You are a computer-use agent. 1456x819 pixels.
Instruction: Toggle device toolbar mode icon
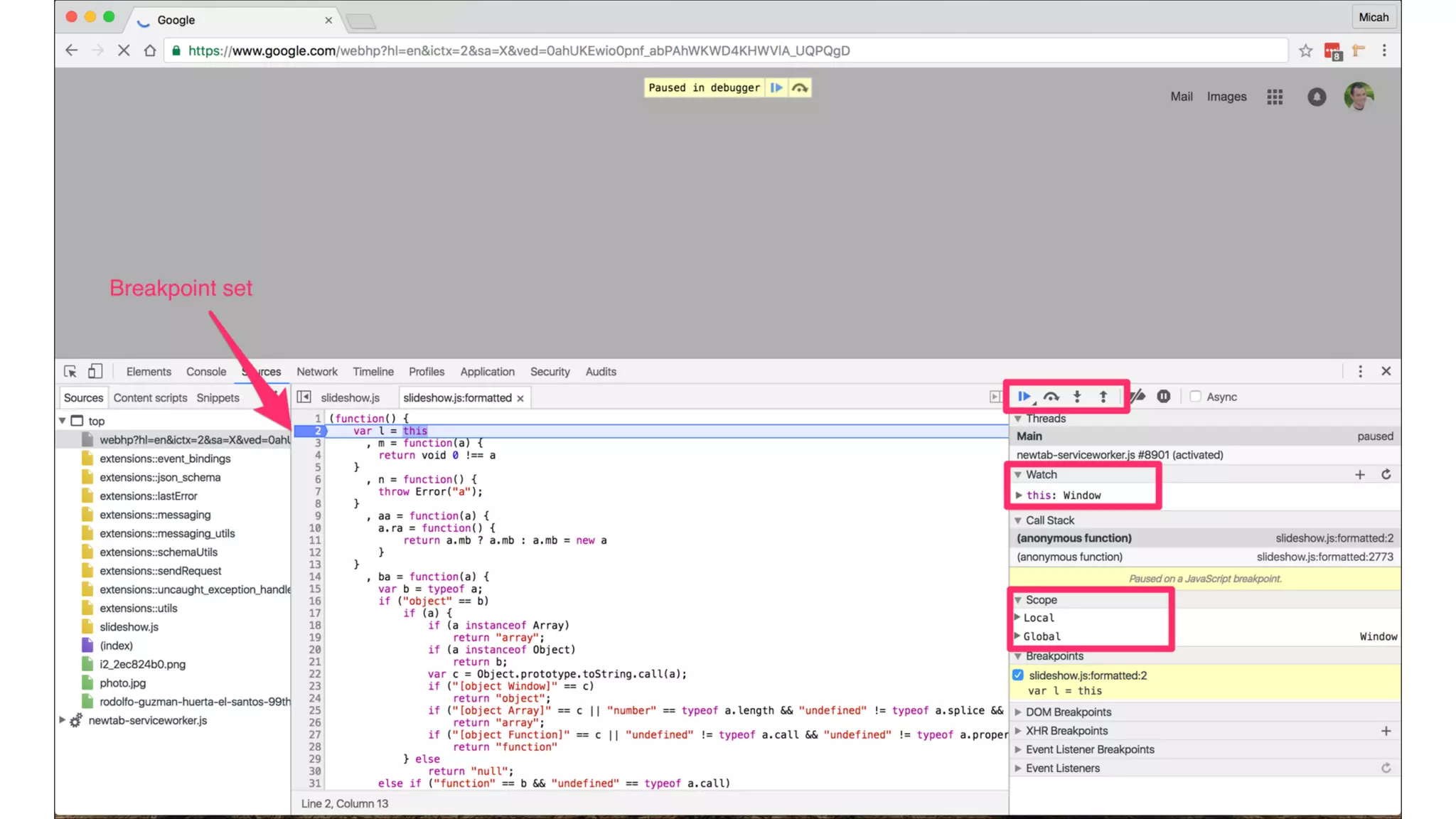point(95,372)
